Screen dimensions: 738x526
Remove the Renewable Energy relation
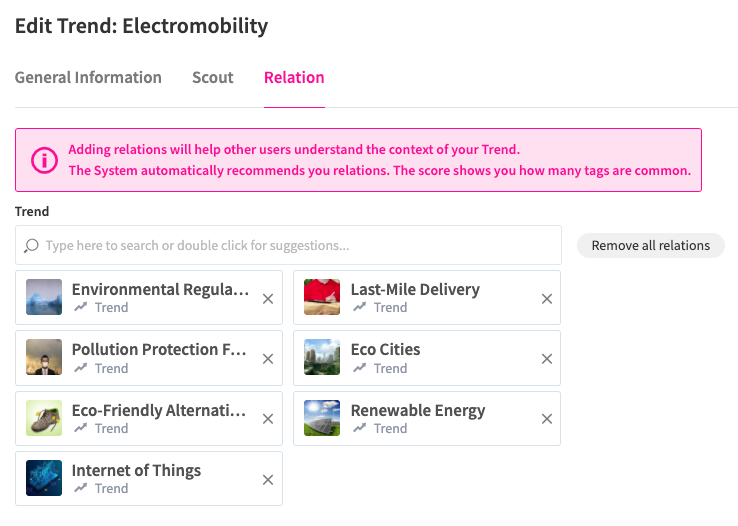pos(546,419)
